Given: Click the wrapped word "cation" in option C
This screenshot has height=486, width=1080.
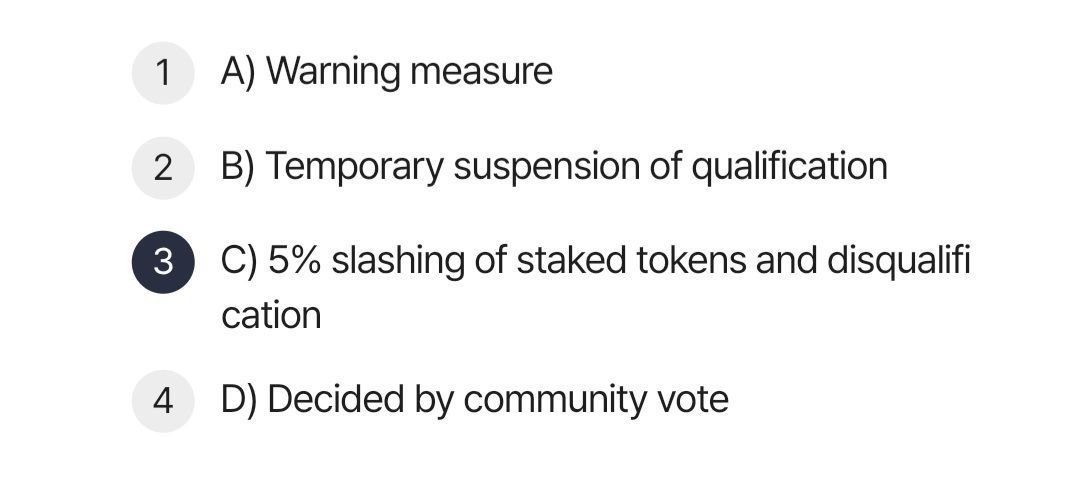Looking at the screenshot, I should (x=271, y=316).
